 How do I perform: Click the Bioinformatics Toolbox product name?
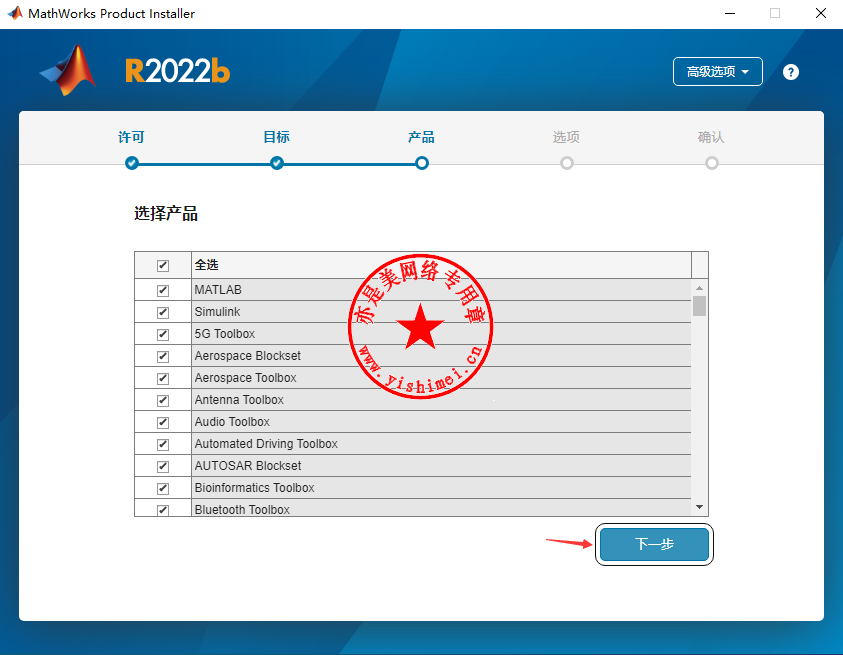point(254,488)
